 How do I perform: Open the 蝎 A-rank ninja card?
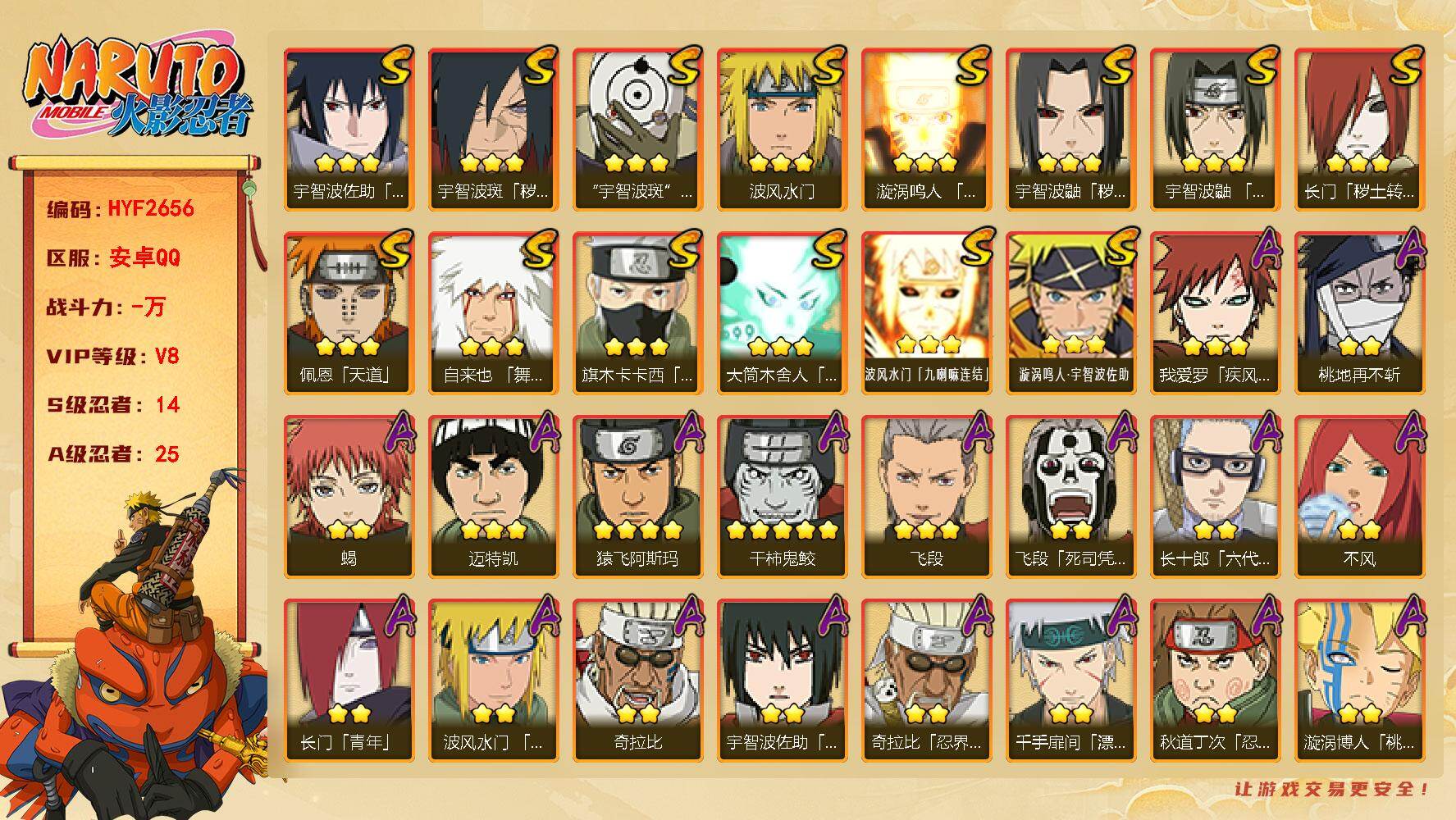tap(349, 497)
